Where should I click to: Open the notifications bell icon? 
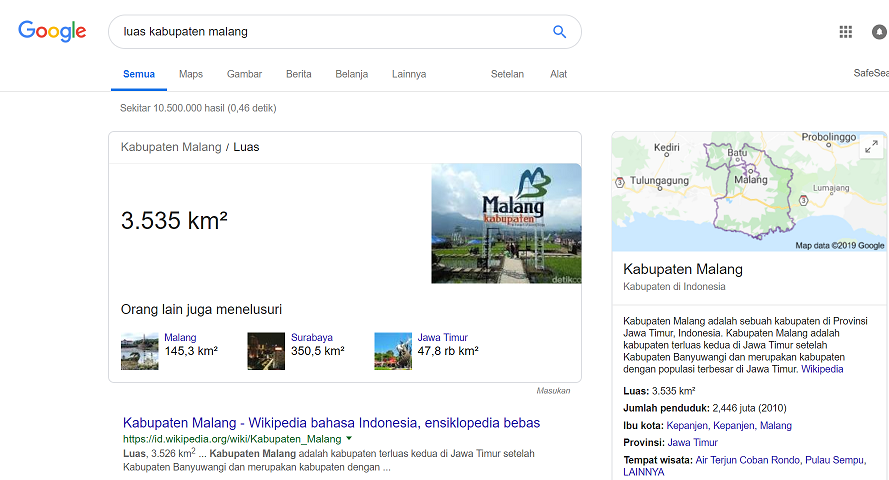(x=879, y=32)
